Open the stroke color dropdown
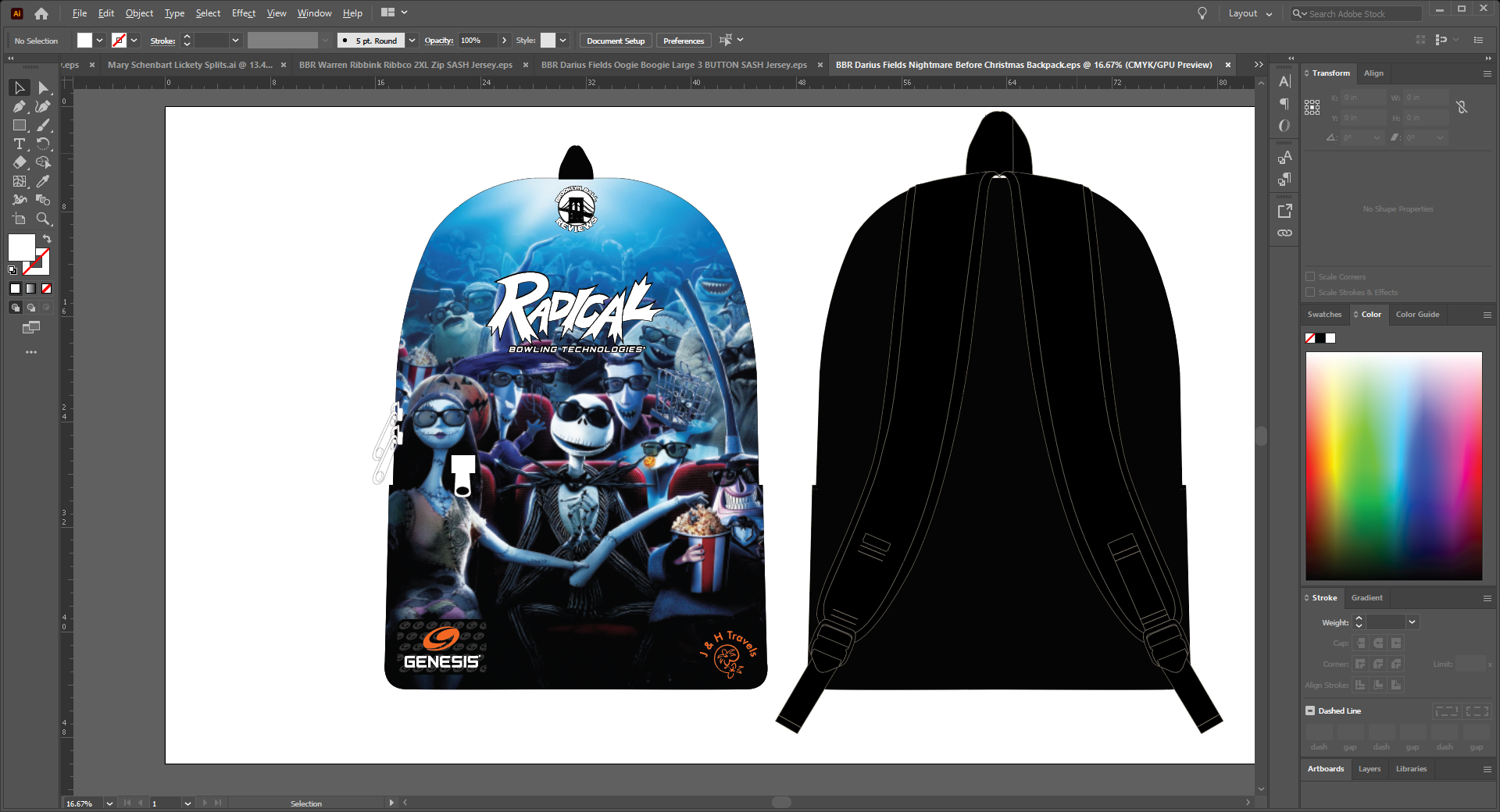Screen dimensions: 1500x812 [134, 41]
